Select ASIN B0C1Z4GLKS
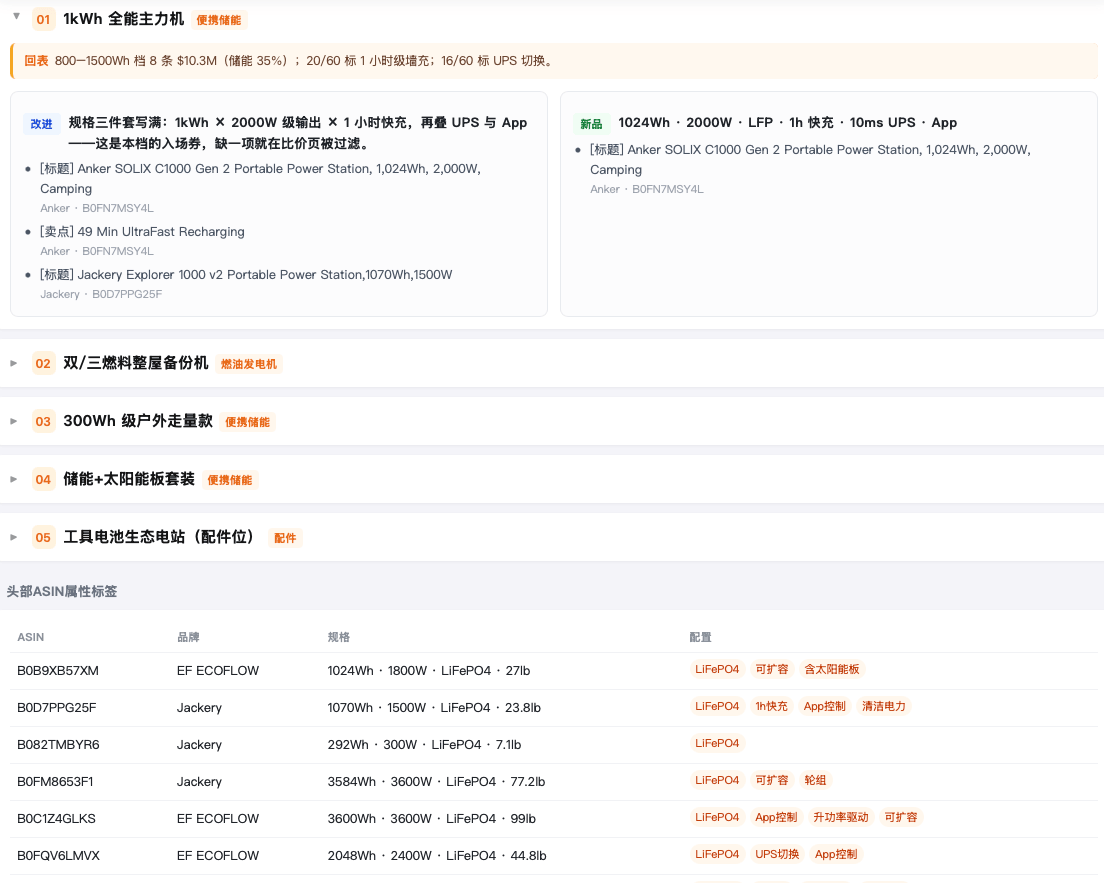The height and width of the screenshot is (883, 1104). [x=56, y=819]
